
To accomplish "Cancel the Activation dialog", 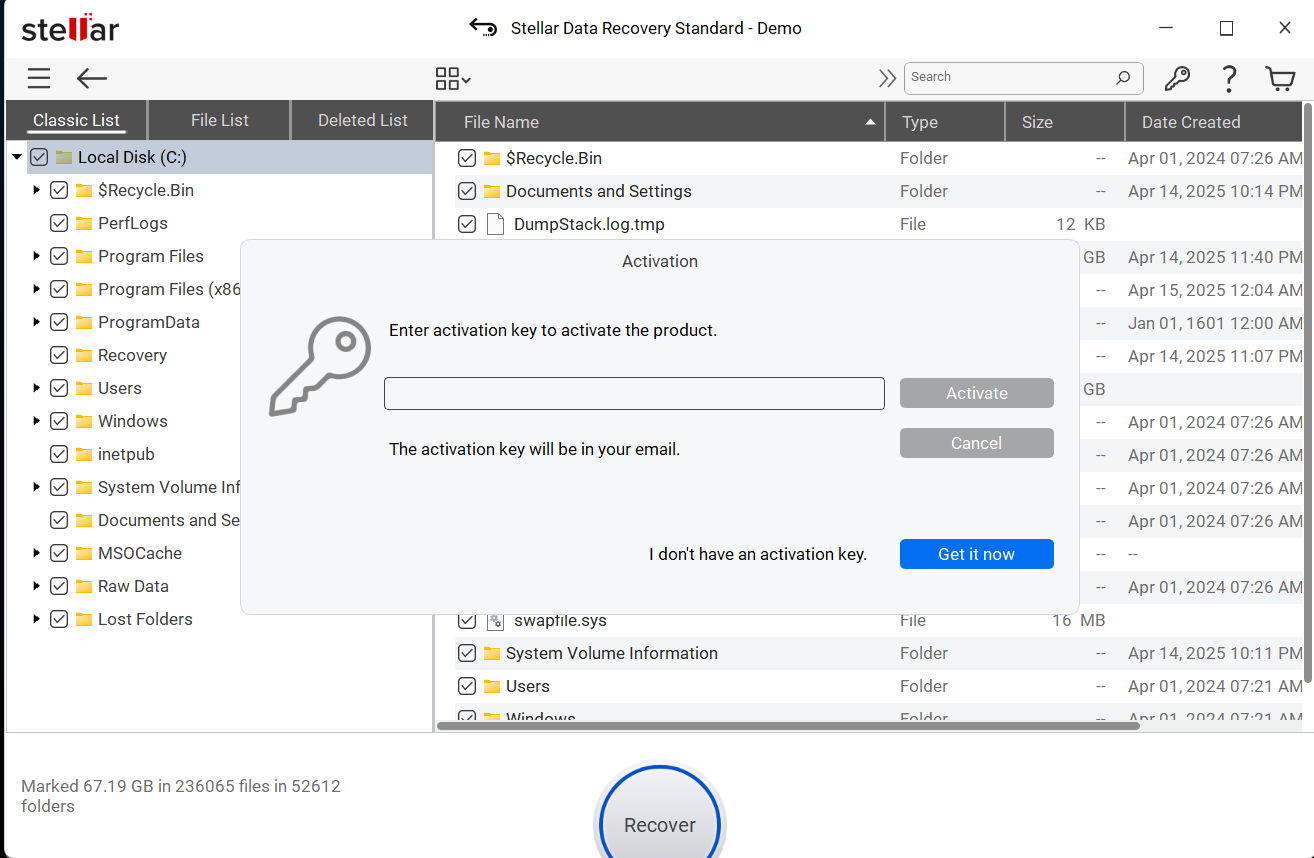I will (x=977, y=443).
